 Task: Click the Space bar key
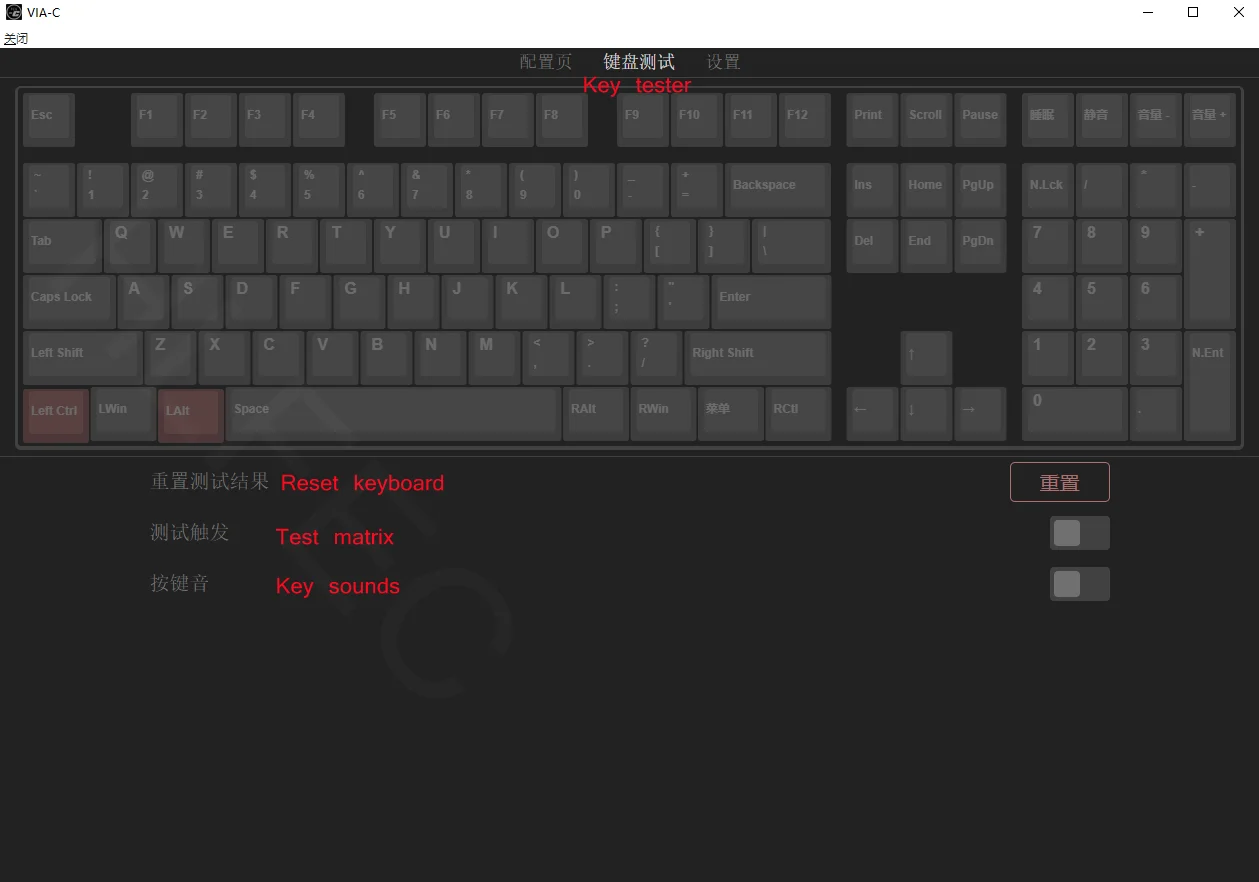point(393,414)
